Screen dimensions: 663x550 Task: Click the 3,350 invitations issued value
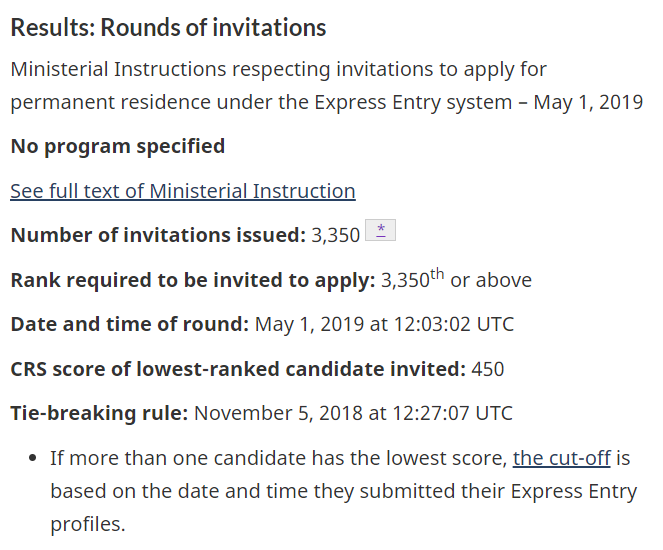click(x=335, y=236)
